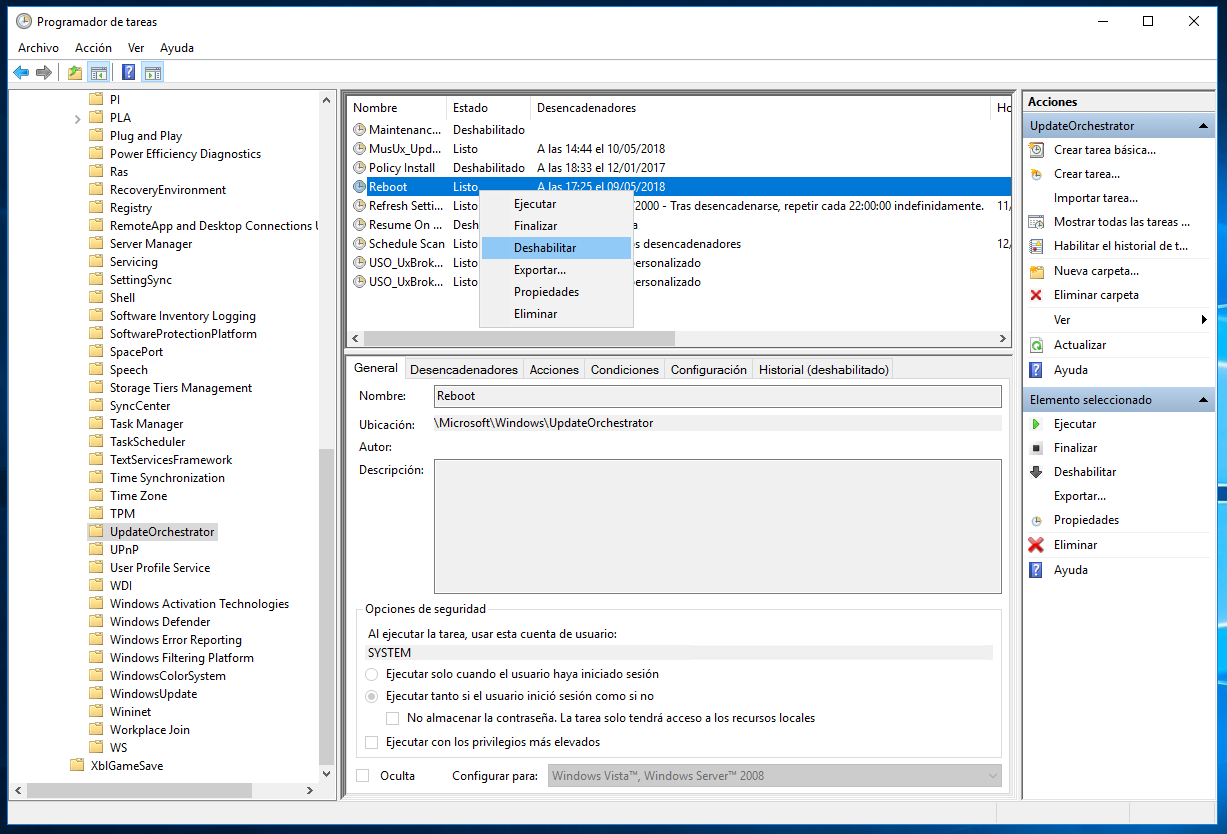
Task: Sort the task list by the Nombre column
Action: pyautogui.click(x=397, y=108)
